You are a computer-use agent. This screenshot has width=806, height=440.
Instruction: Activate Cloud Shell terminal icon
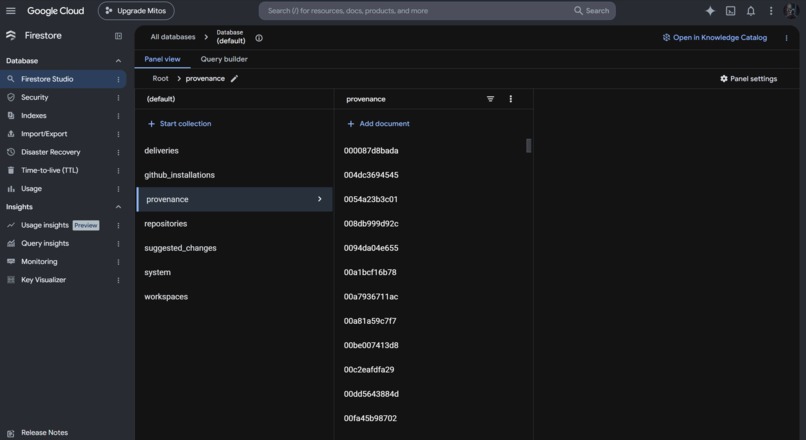click(x=730, y=11)
